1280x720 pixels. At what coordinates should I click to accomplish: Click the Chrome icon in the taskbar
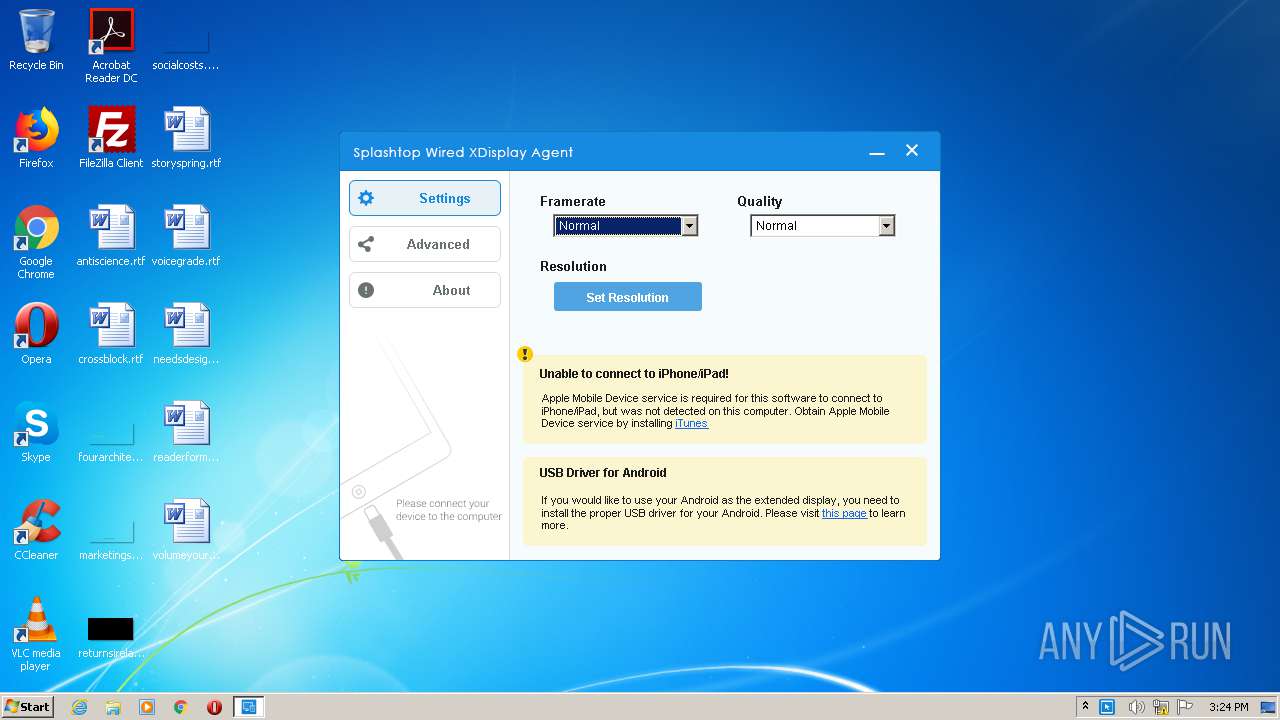coord(181,707)
